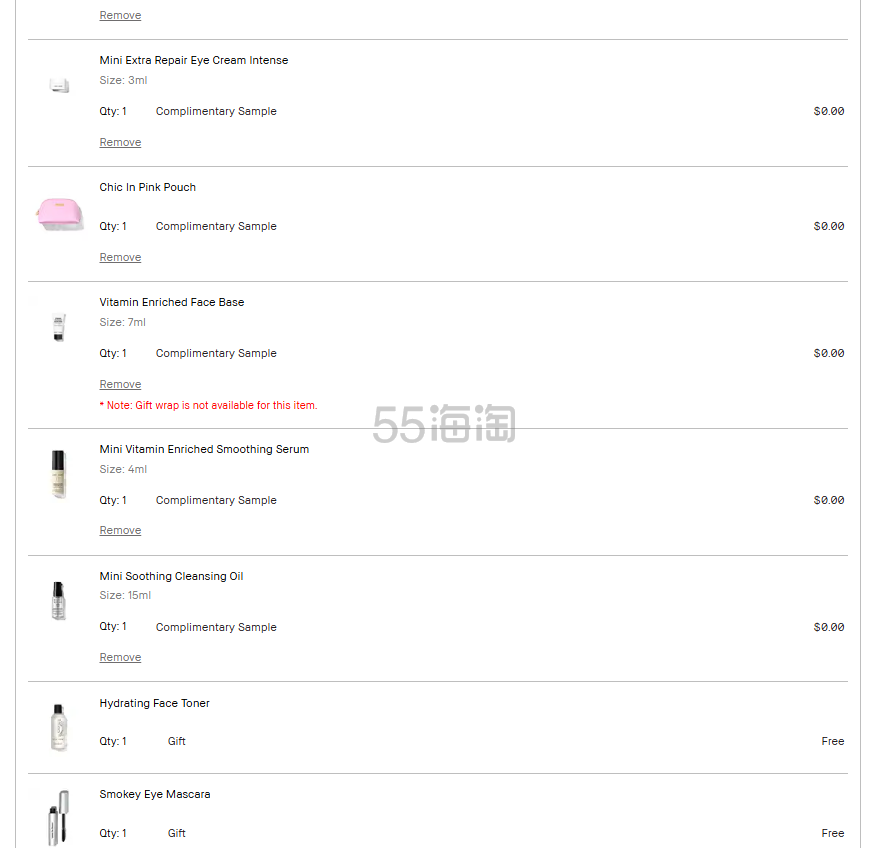Remove Mini Vitamin Enriched Smoothing Serum
The height and width of the screenshot is (848, 888).
120,531
